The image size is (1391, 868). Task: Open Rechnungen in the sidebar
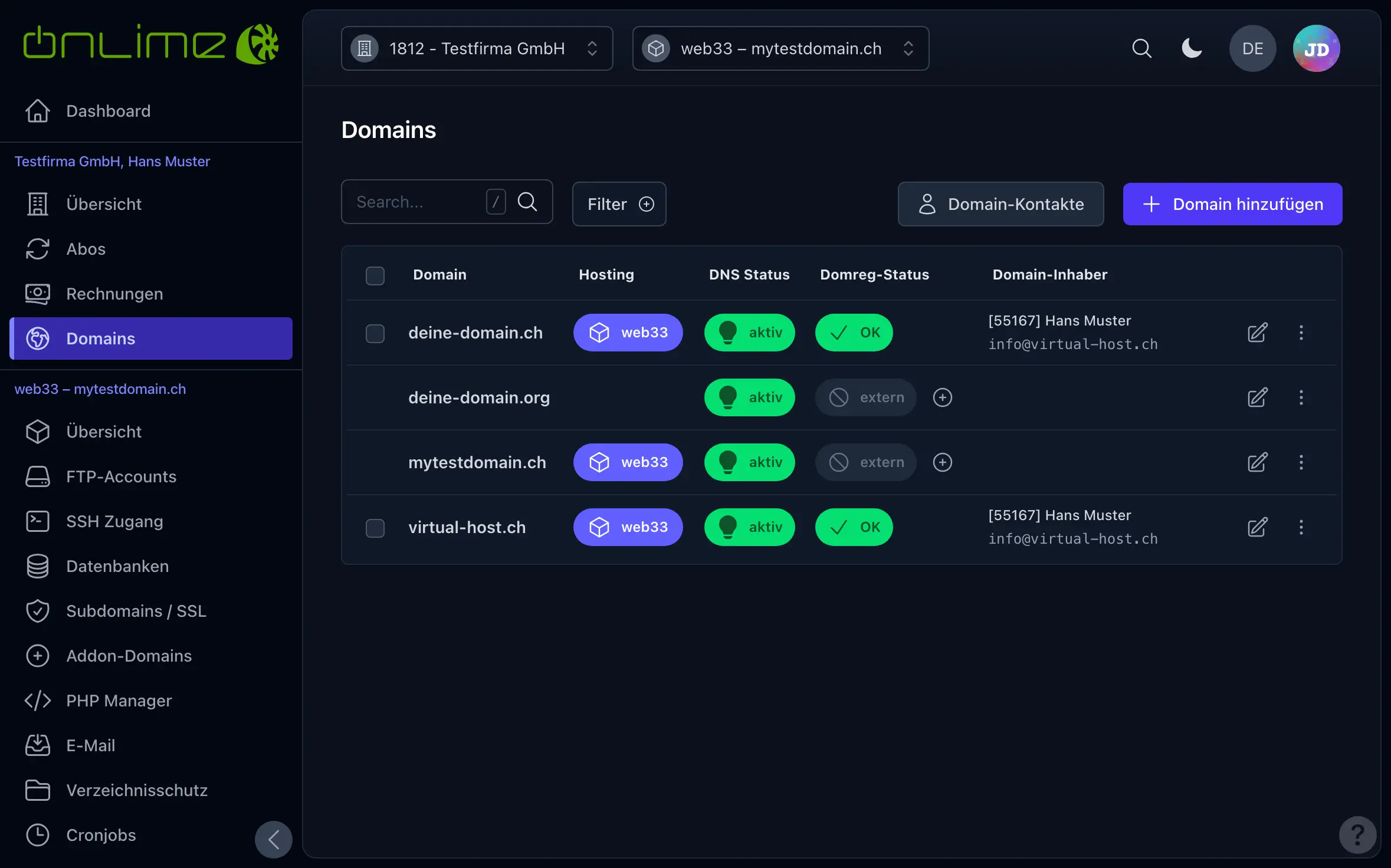click(151, 294)
